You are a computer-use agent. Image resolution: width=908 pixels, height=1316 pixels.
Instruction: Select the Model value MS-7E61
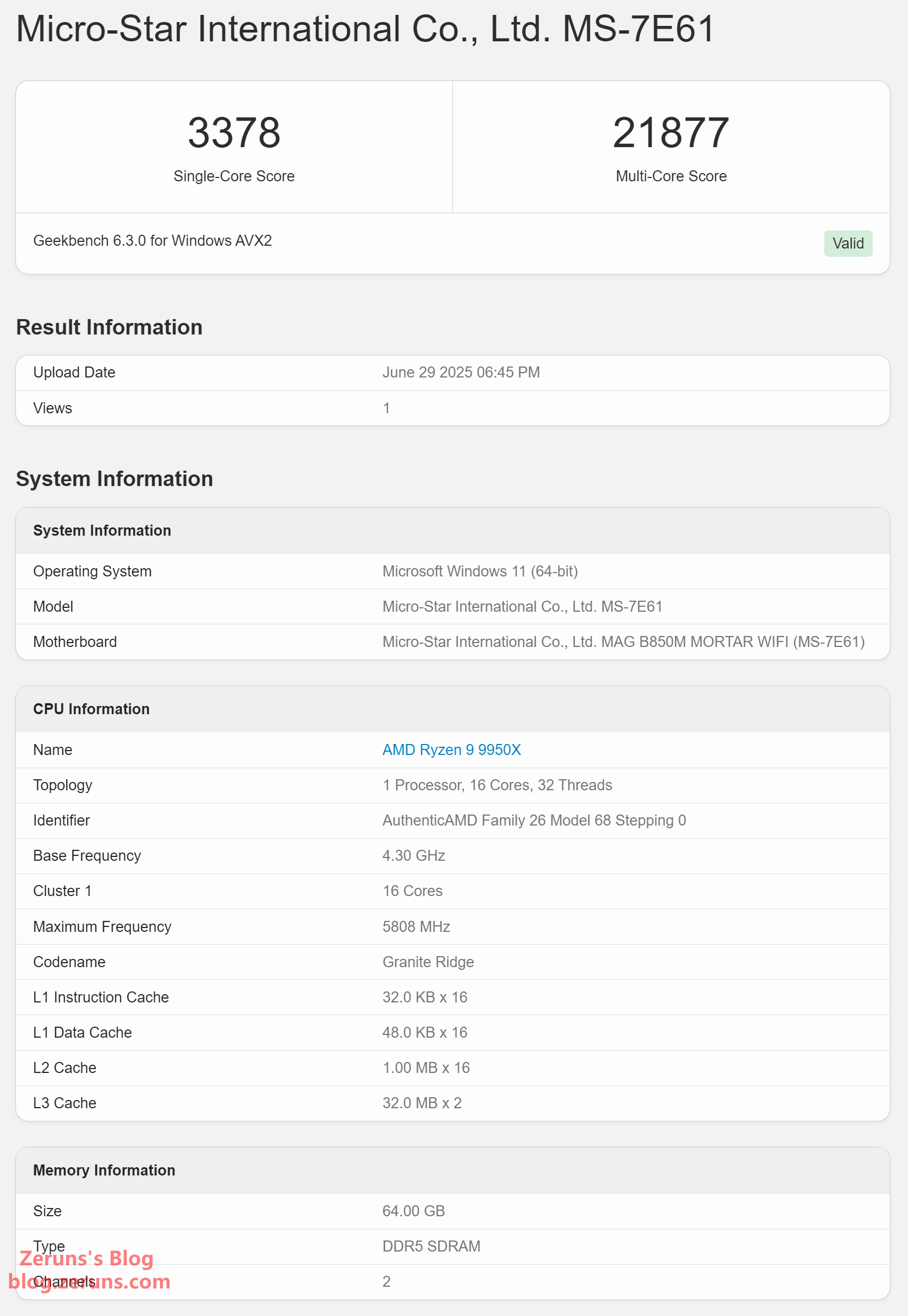522,606
